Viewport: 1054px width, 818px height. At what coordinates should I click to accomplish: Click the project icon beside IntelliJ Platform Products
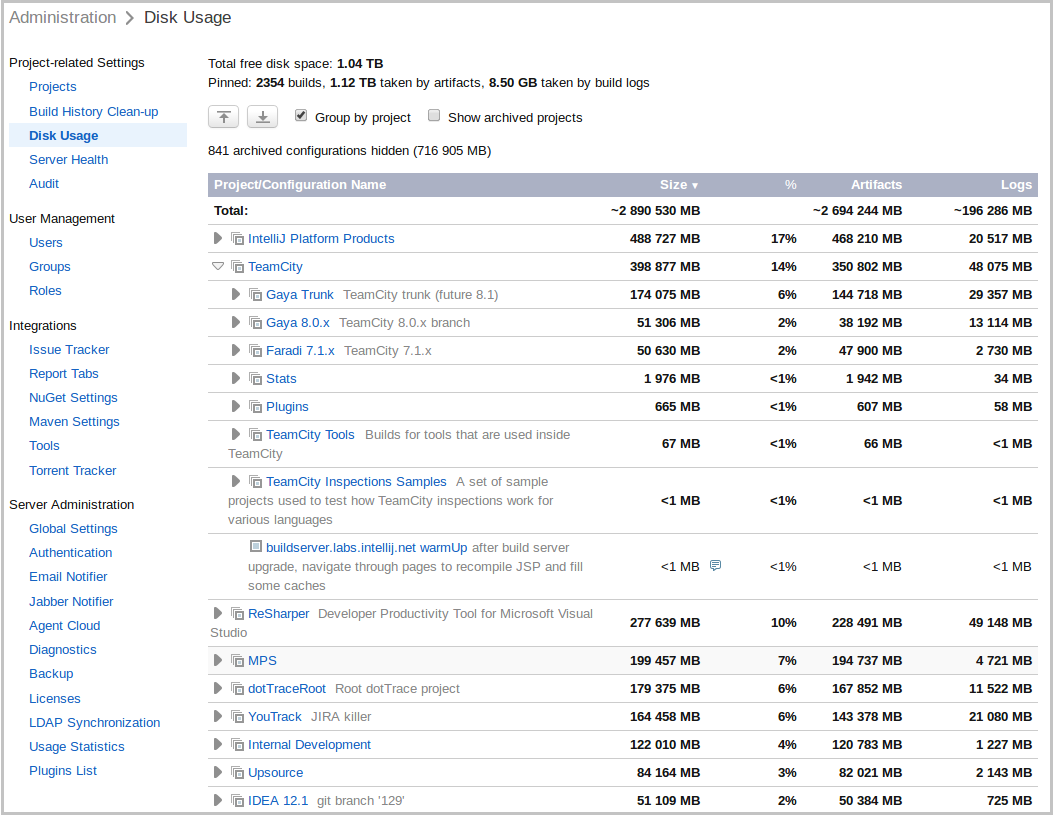pyautogui.click(x=236, y=238)
